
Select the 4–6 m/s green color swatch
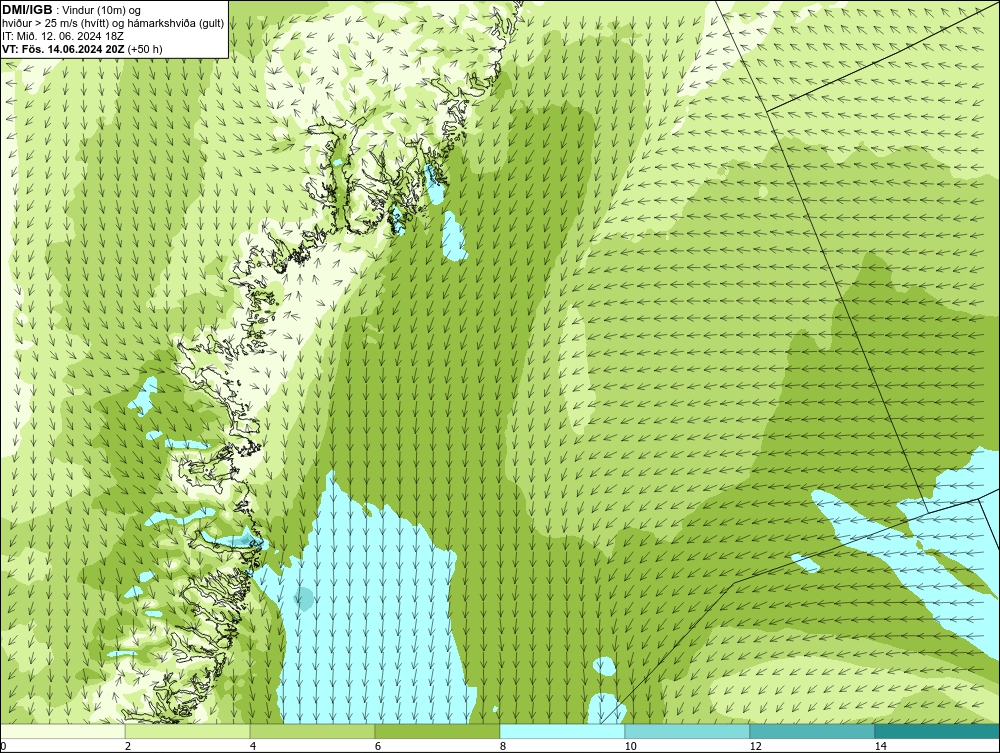click(x=312, y=731)
